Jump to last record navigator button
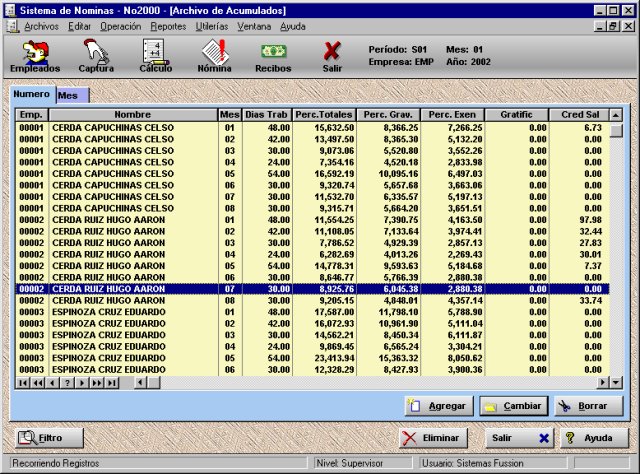Image resolution: width=640 pixels, height=474 pixels. click(112, 382)
